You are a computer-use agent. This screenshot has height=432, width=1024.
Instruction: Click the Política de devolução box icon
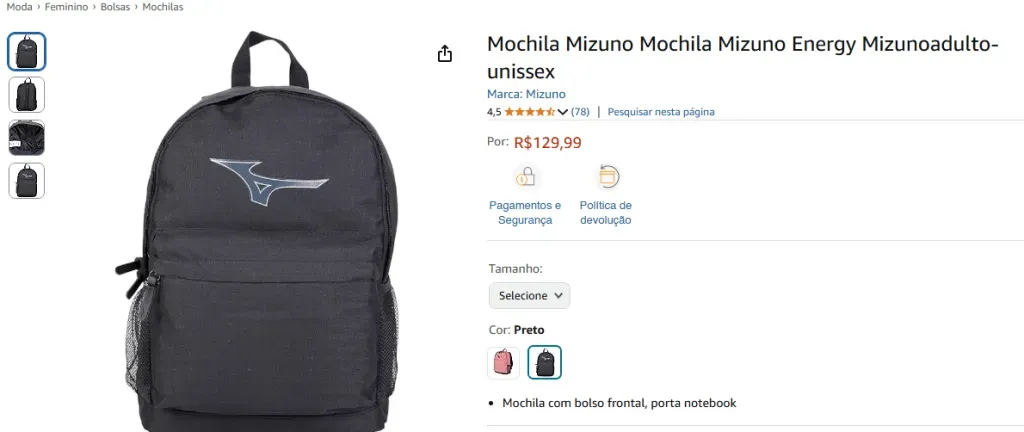(607, 177)
